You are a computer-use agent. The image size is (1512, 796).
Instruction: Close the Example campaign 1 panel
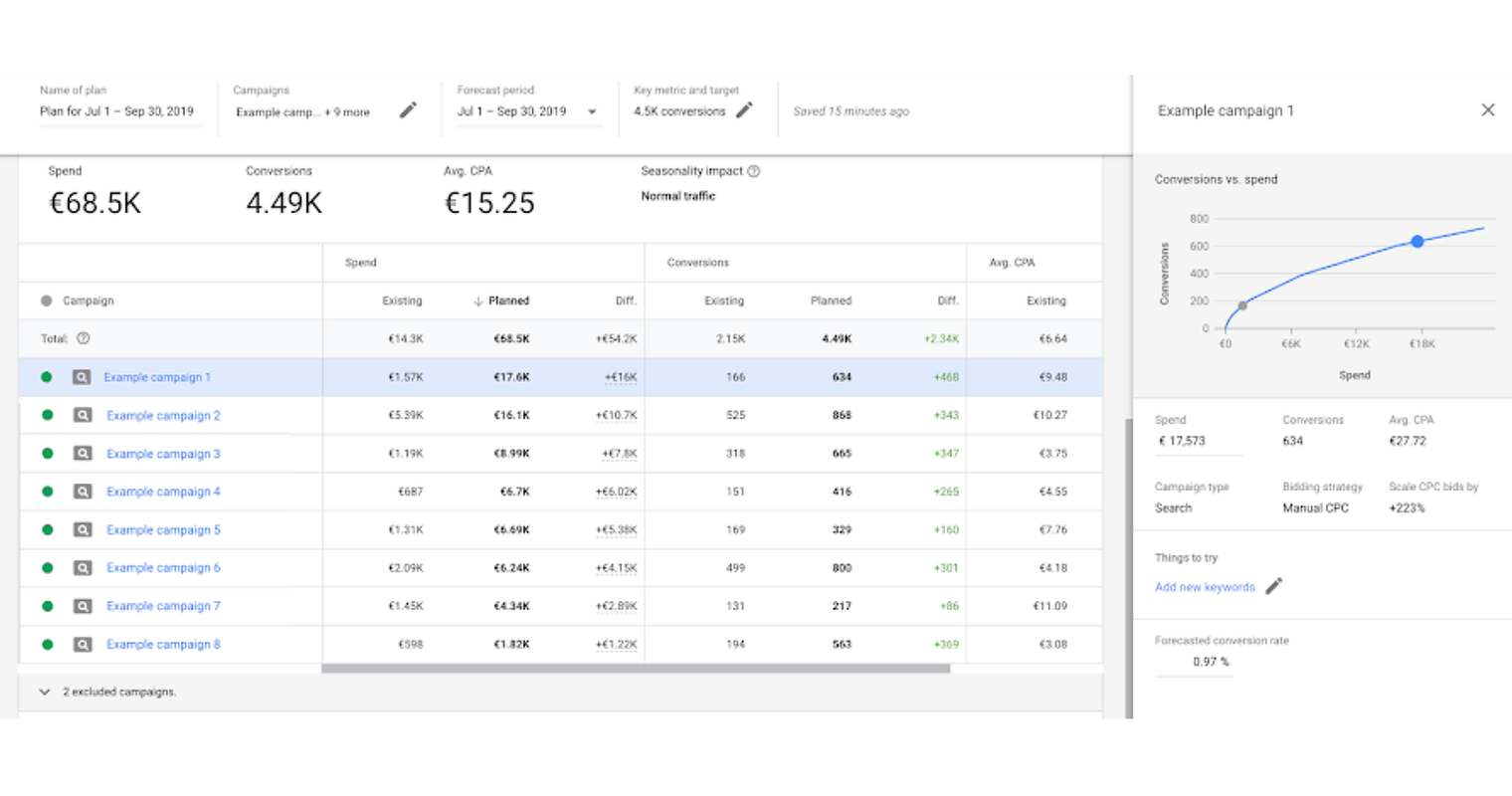[x=1487, y=110]
